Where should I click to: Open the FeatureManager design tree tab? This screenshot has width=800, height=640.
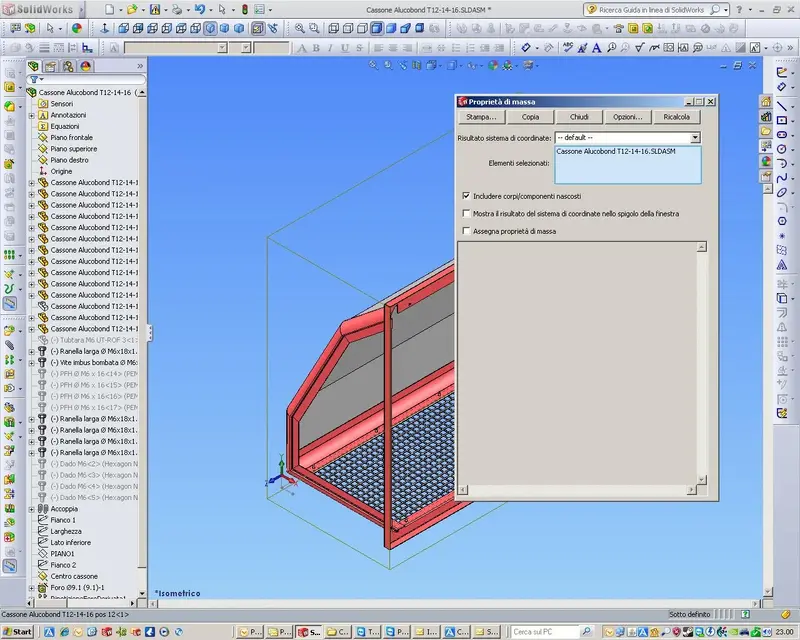34,66
